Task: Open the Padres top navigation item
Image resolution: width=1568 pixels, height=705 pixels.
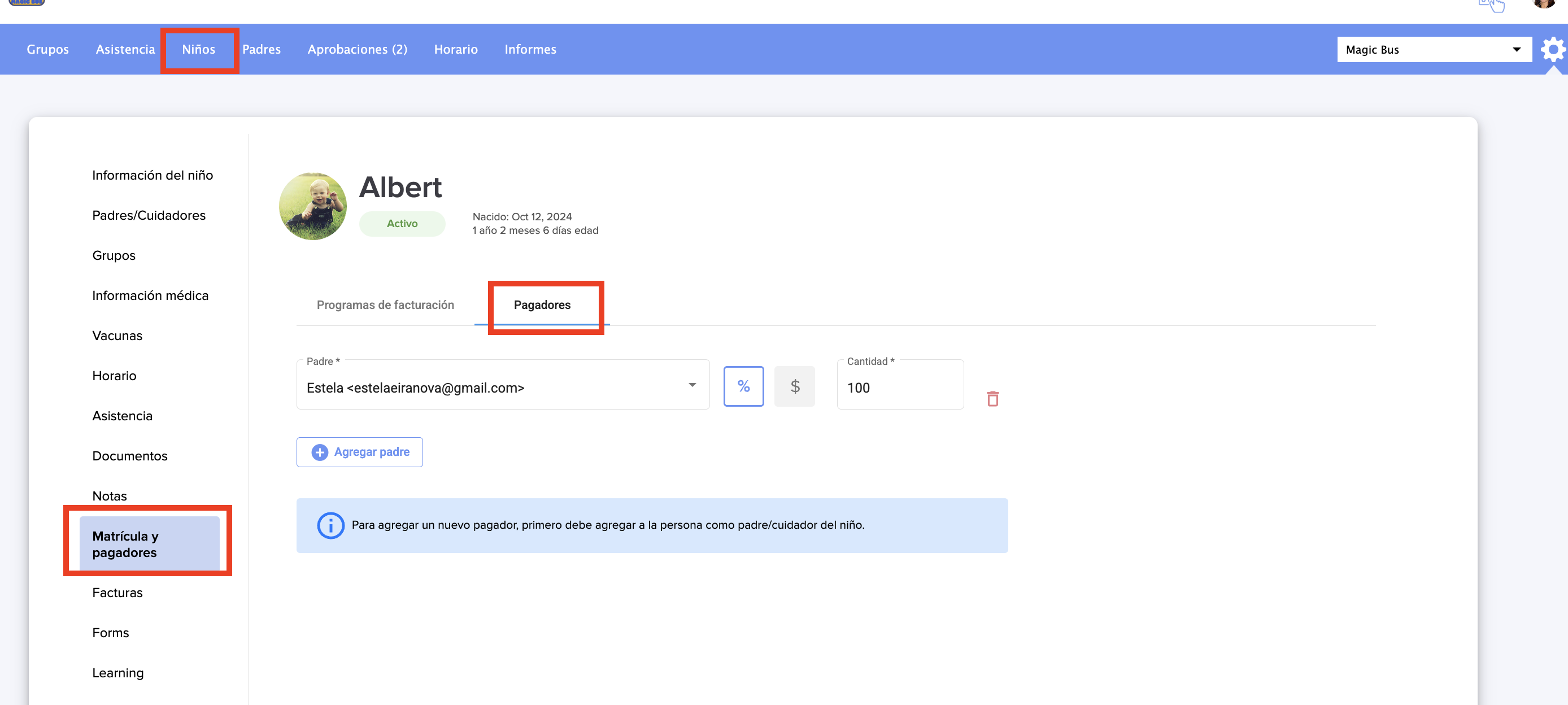Action: click(x=262, y=49)
